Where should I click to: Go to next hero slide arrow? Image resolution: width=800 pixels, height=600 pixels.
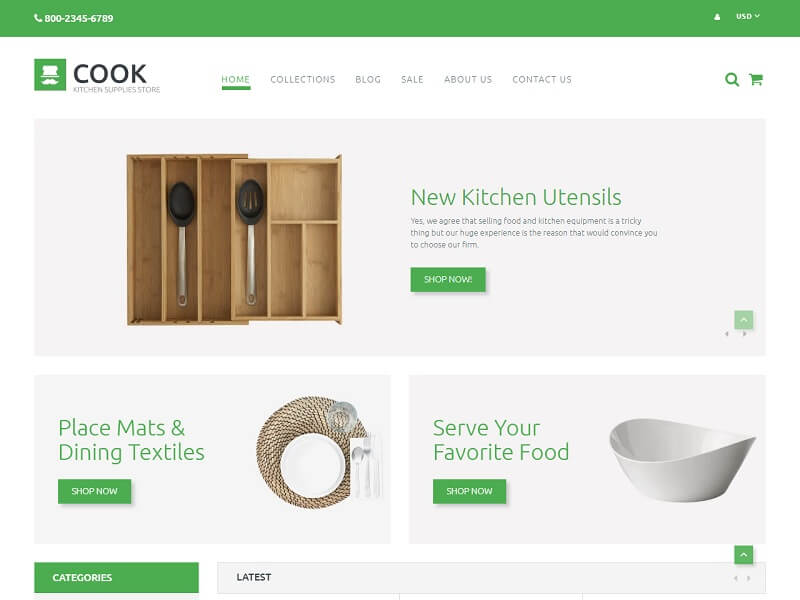744,334
